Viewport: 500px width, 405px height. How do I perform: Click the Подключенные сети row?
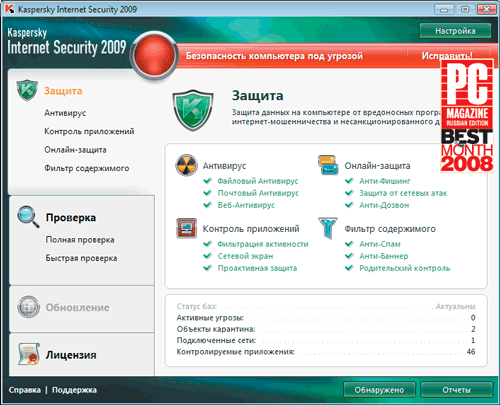326,340
